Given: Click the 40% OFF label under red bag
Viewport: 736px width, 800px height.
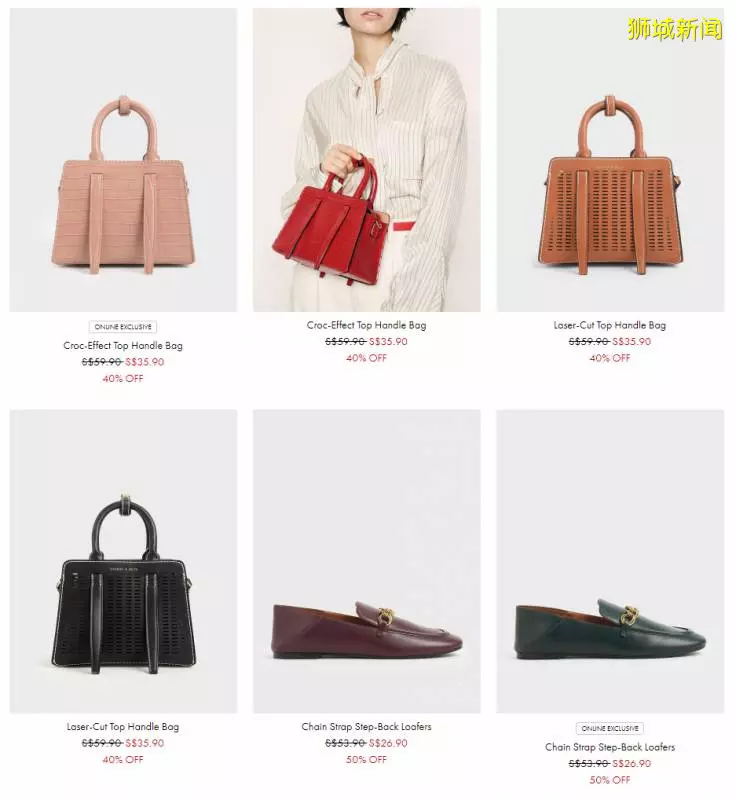Looking at the screenshot, I should tap(367, 358).
